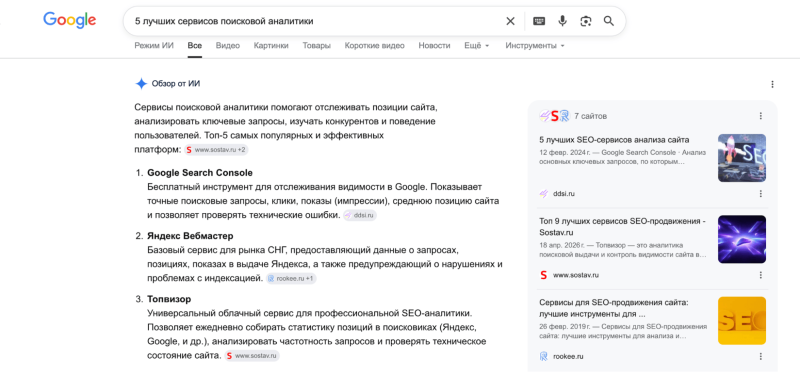Switch to Видео tab
The height and width of the screenshot is (372, 800).
228,45
